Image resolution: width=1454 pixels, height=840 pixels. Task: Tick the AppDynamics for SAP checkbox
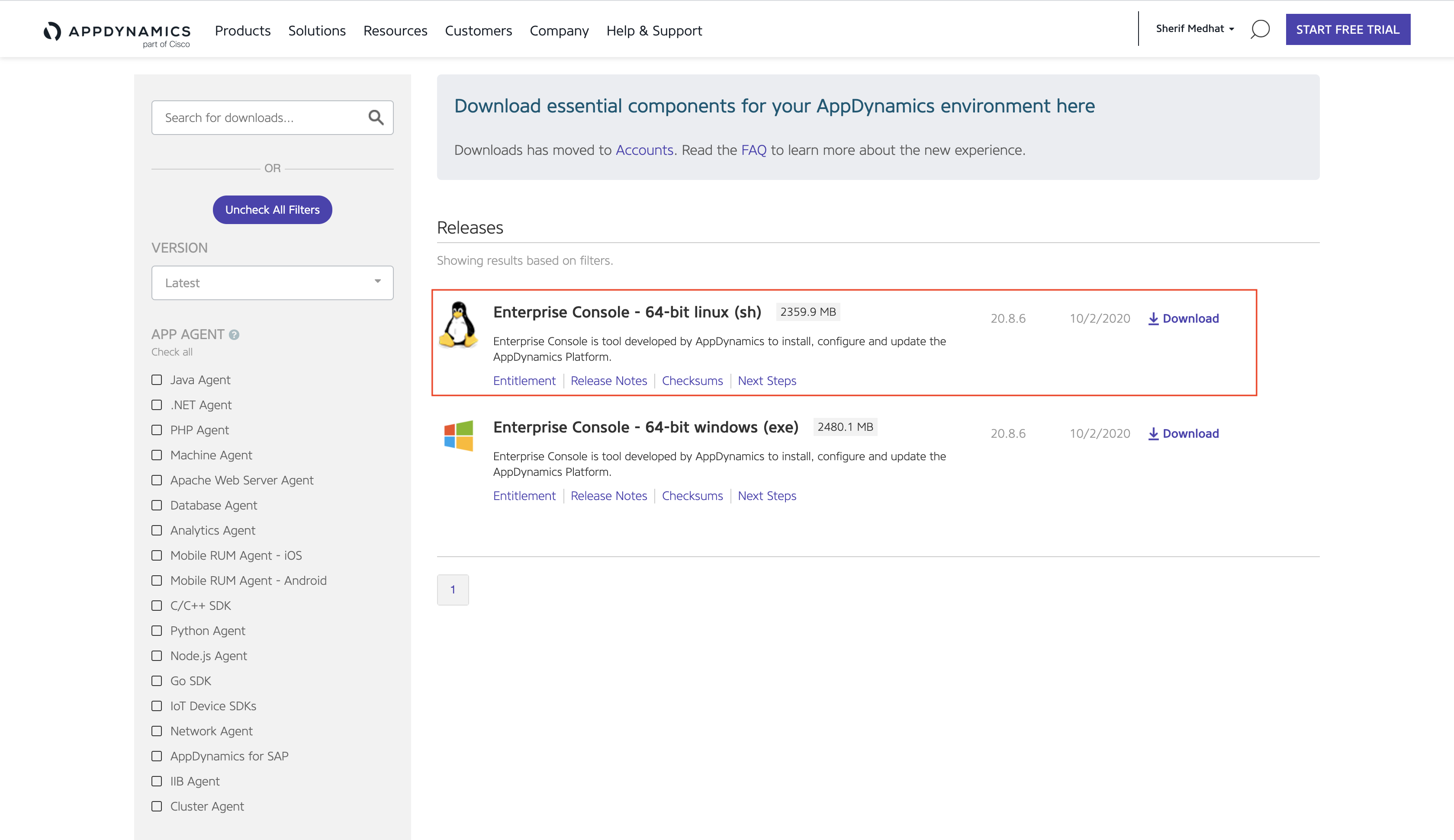pos(156,757)
